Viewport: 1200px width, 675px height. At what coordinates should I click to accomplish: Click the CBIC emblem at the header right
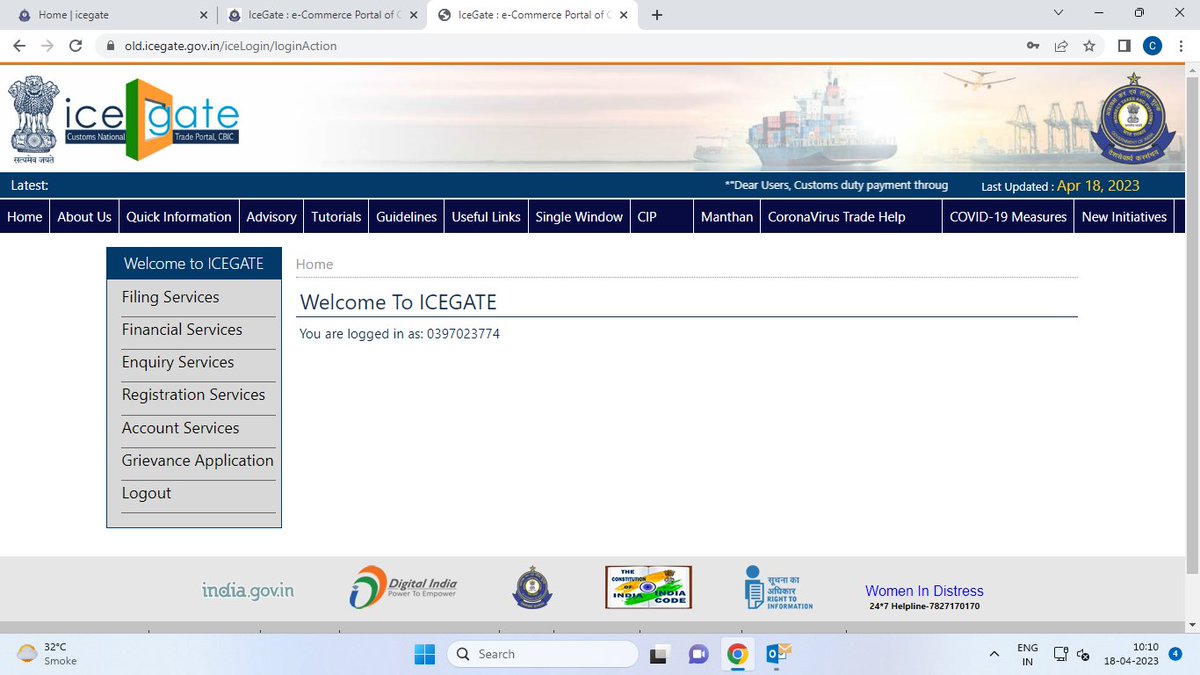point(1133,119)
